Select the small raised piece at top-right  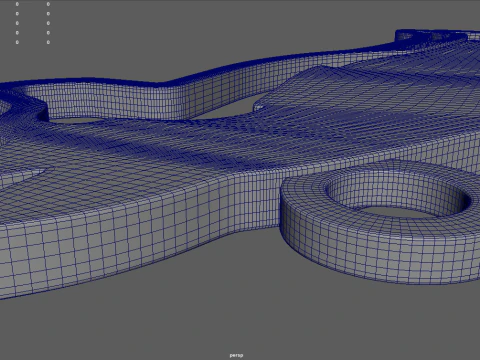coord(430,36)
